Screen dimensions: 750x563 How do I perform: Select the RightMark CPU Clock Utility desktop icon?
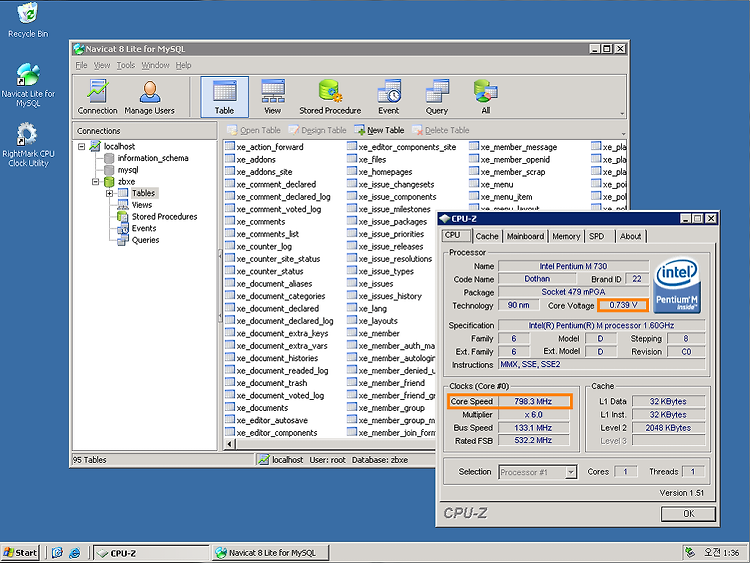(x=28, y=145)
